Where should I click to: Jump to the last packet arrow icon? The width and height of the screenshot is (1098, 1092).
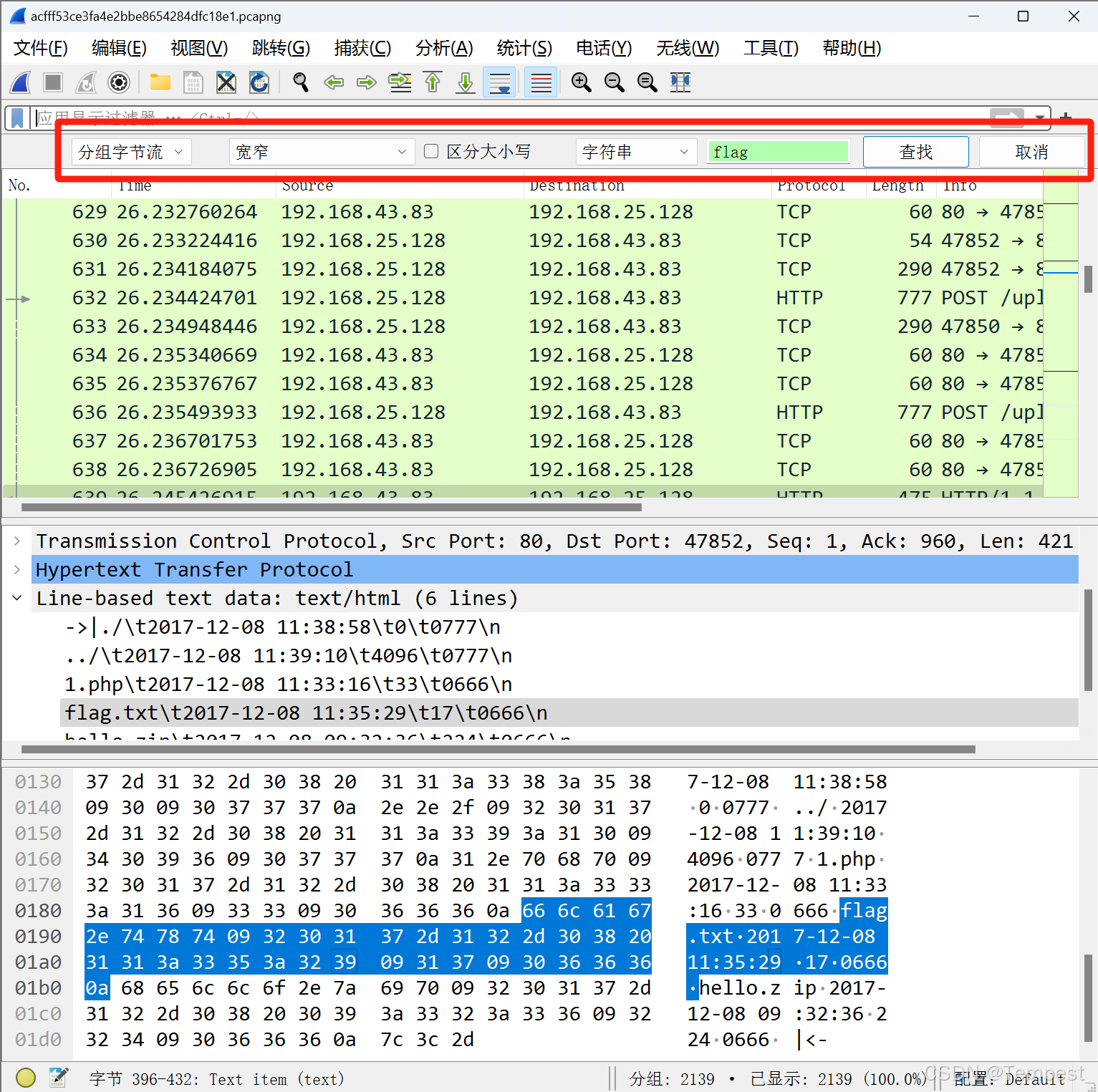point(465,82)
